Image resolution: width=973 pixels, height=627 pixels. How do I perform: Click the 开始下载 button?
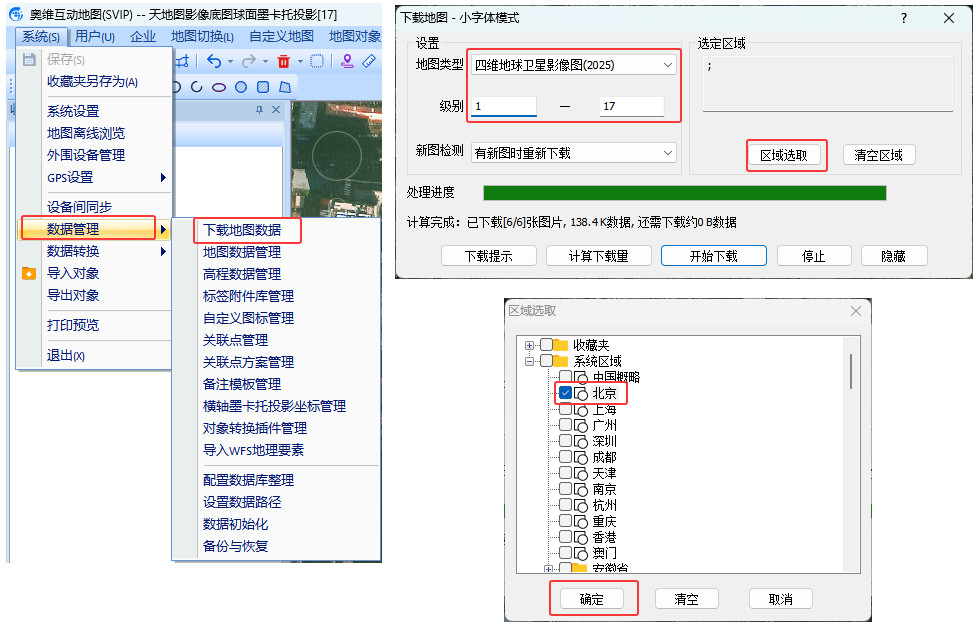click(714, 256)
